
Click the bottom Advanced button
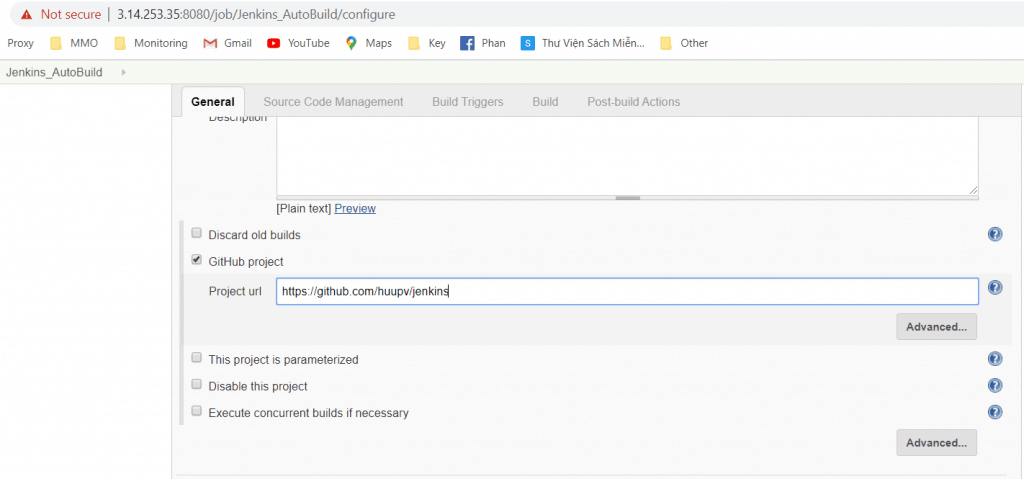[x=936, y=442]
